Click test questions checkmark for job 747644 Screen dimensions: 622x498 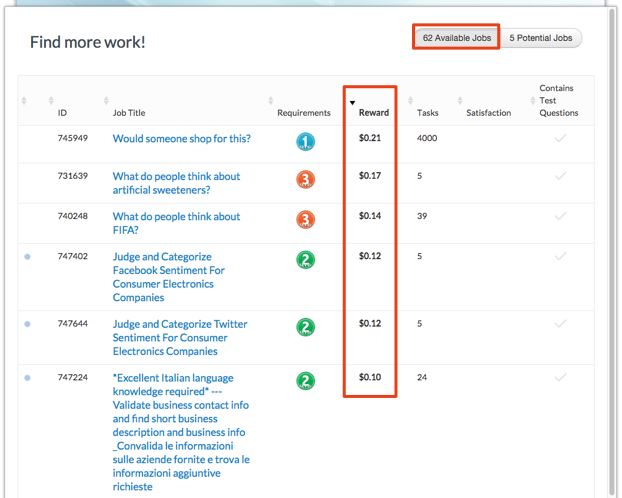pyautogui.click(x=560, y=323)
